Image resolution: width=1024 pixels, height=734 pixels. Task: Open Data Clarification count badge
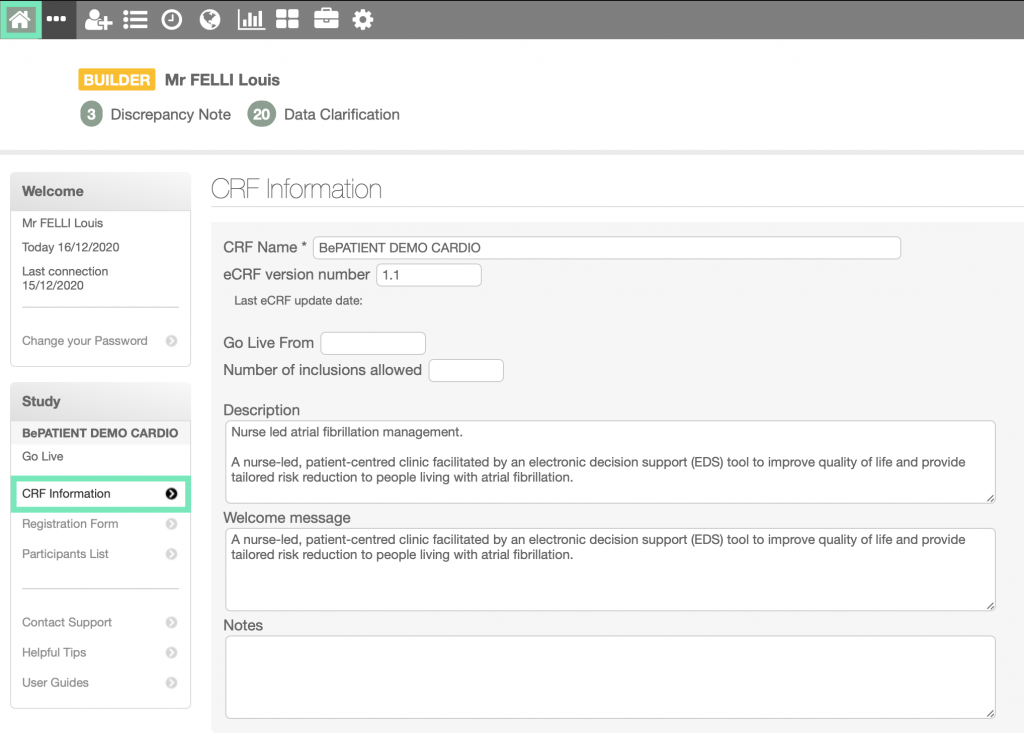(261, 115)
